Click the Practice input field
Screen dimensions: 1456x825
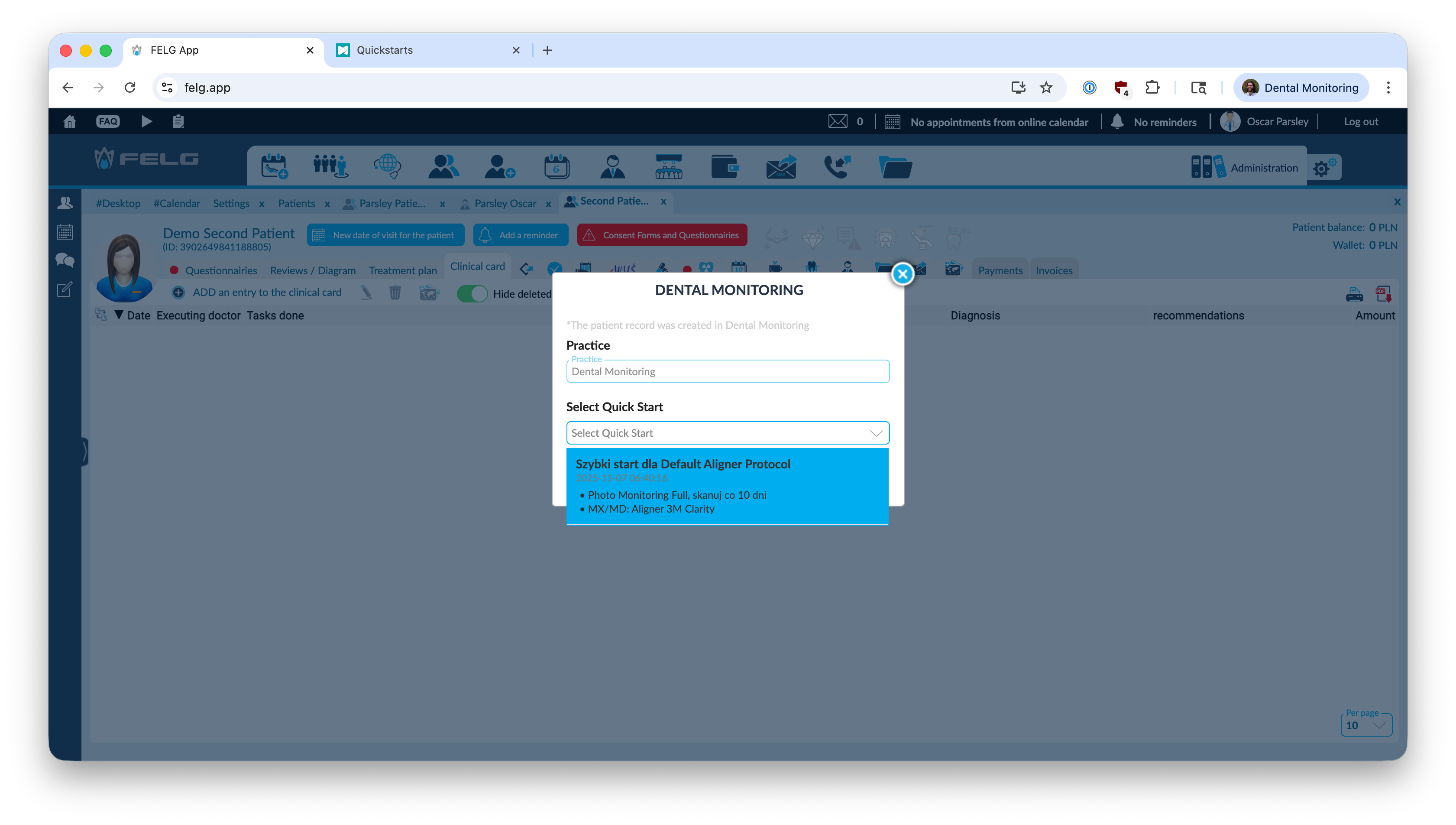click(727, 371)
